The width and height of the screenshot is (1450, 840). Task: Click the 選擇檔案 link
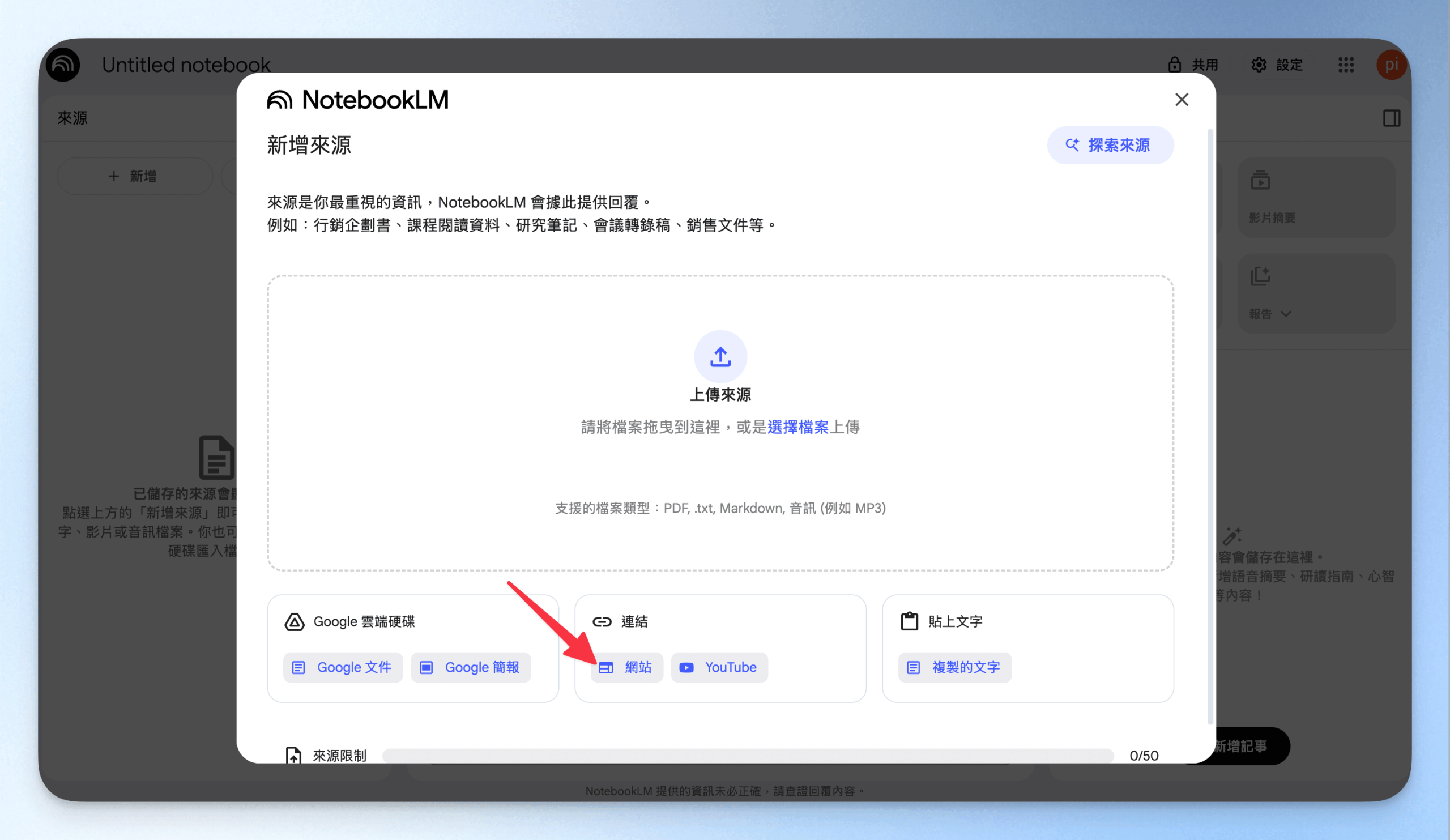(x=797, y=427)
